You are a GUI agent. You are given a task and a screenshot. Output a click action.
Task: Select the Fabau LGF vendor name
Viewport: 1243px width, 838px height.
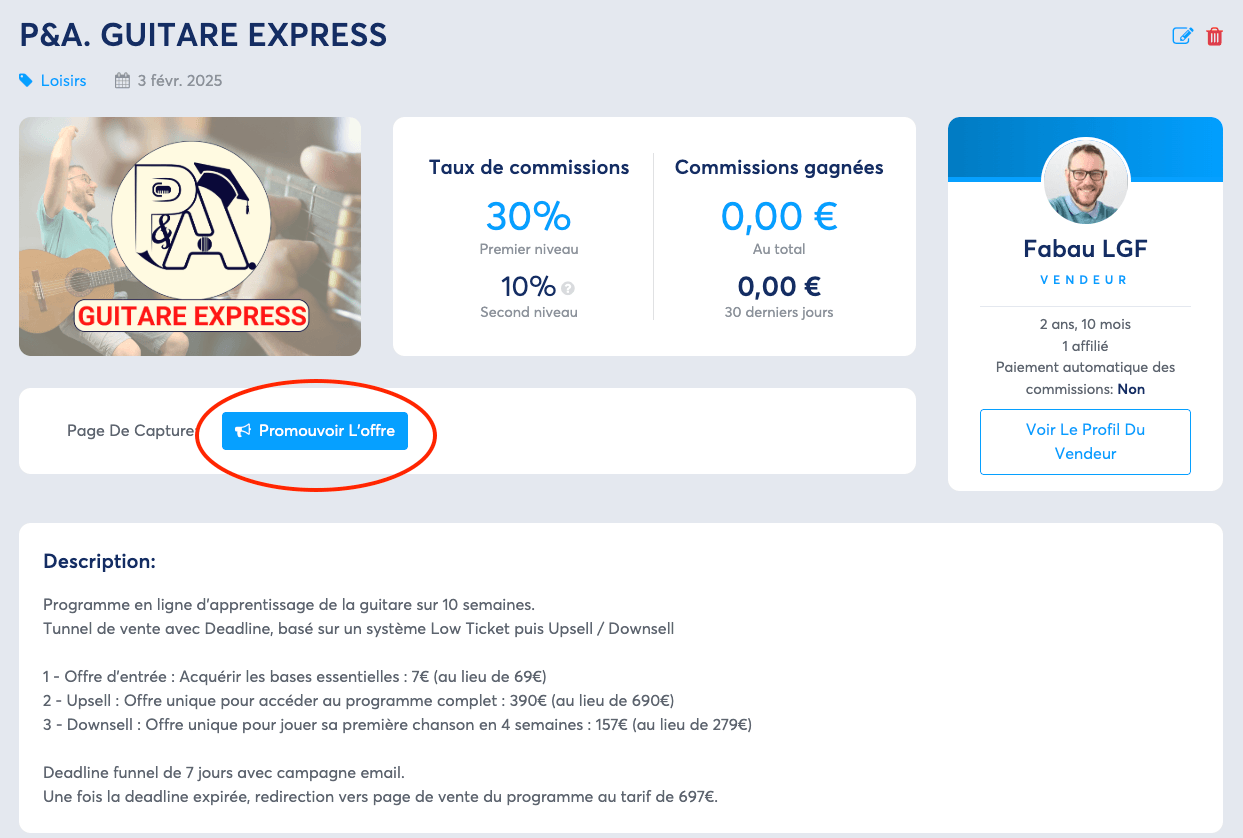point(1085,248)
